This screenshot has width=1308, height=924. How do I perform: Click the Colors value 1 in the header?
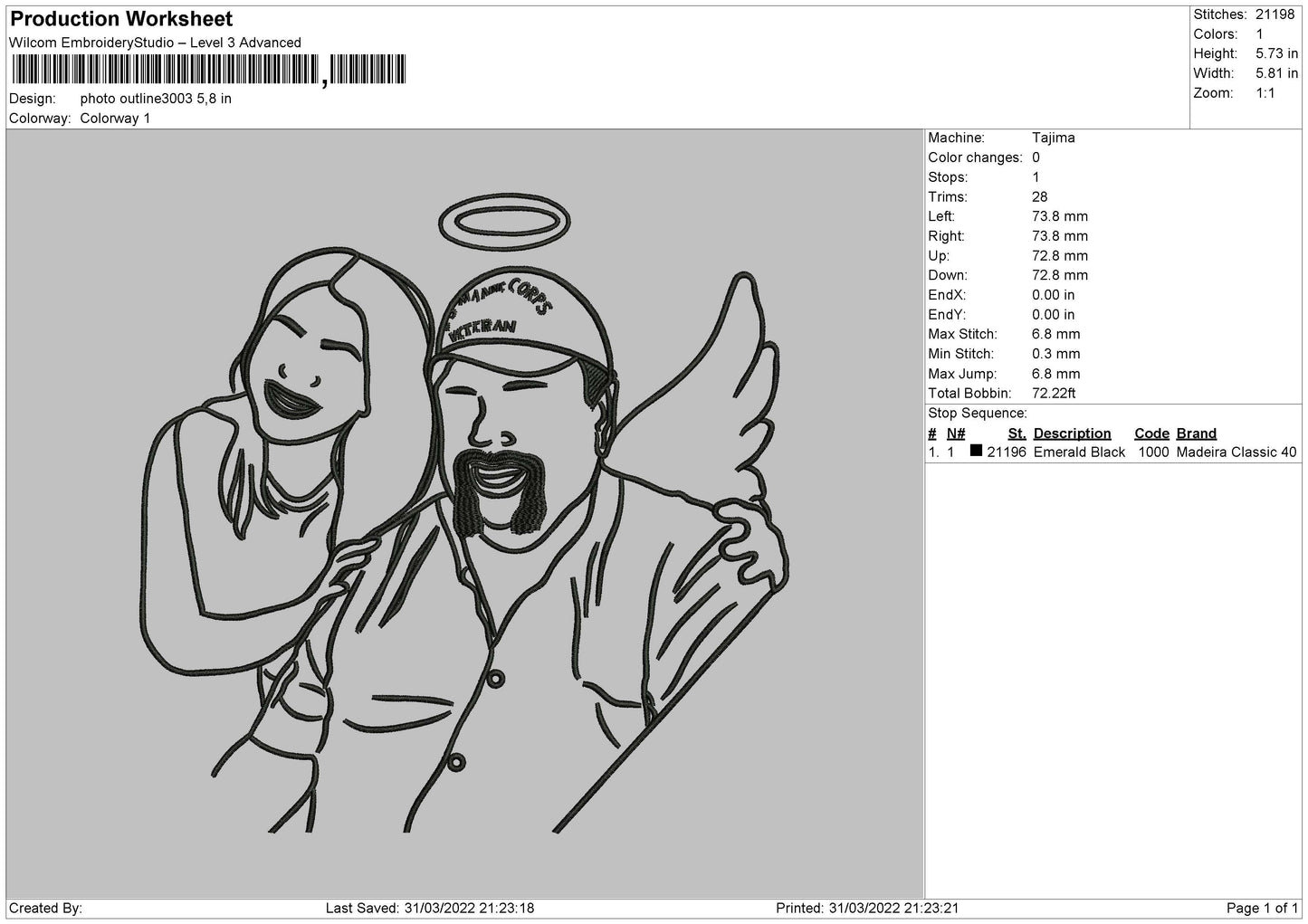[x=1259, y=34]
